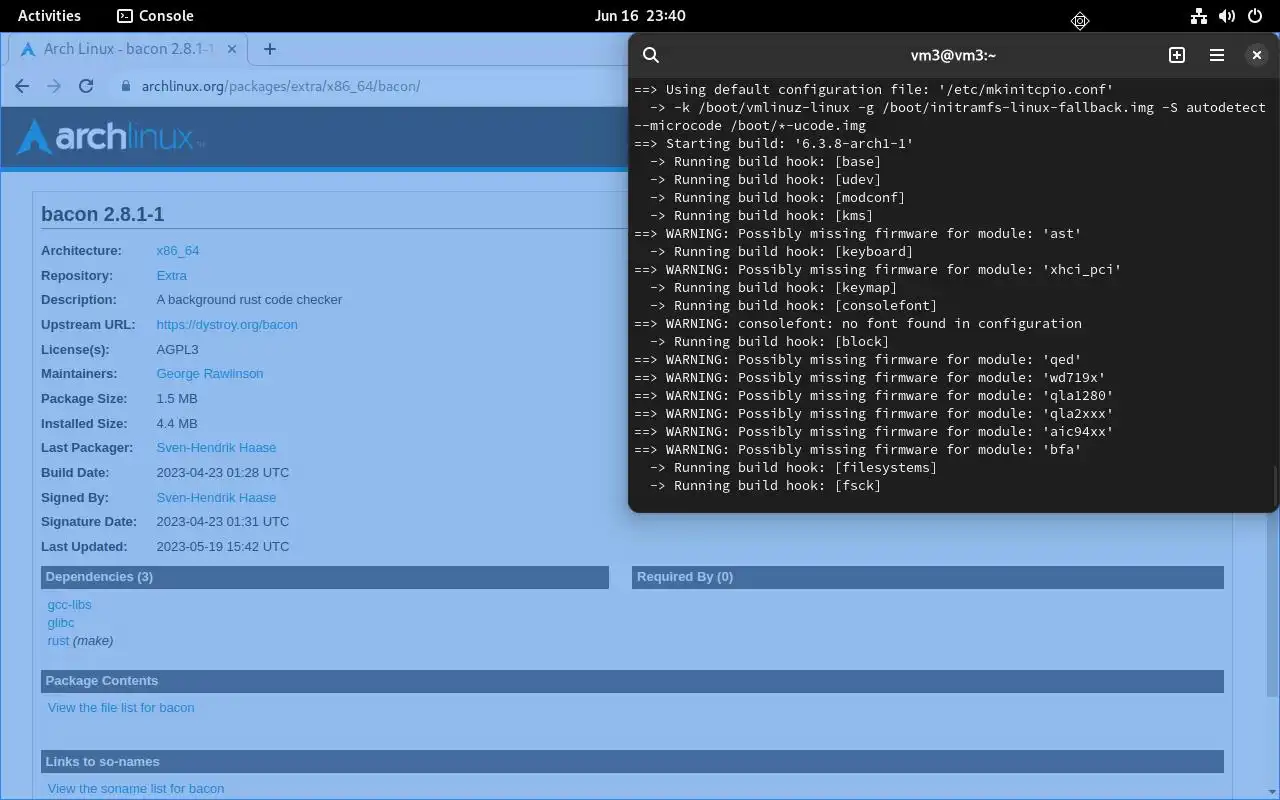The image size is (1280, 800).
Task: Open the x86_64 architecture link
Action: click(178, 251)
